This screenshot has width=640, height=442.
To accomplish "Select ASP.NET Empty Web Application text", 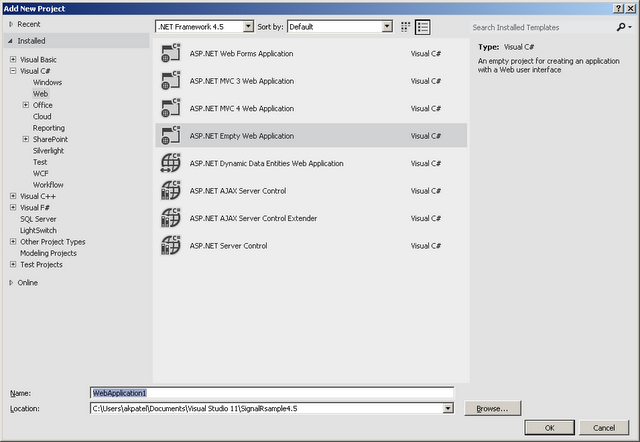I will pyautogui.click(x=242, y=136).
